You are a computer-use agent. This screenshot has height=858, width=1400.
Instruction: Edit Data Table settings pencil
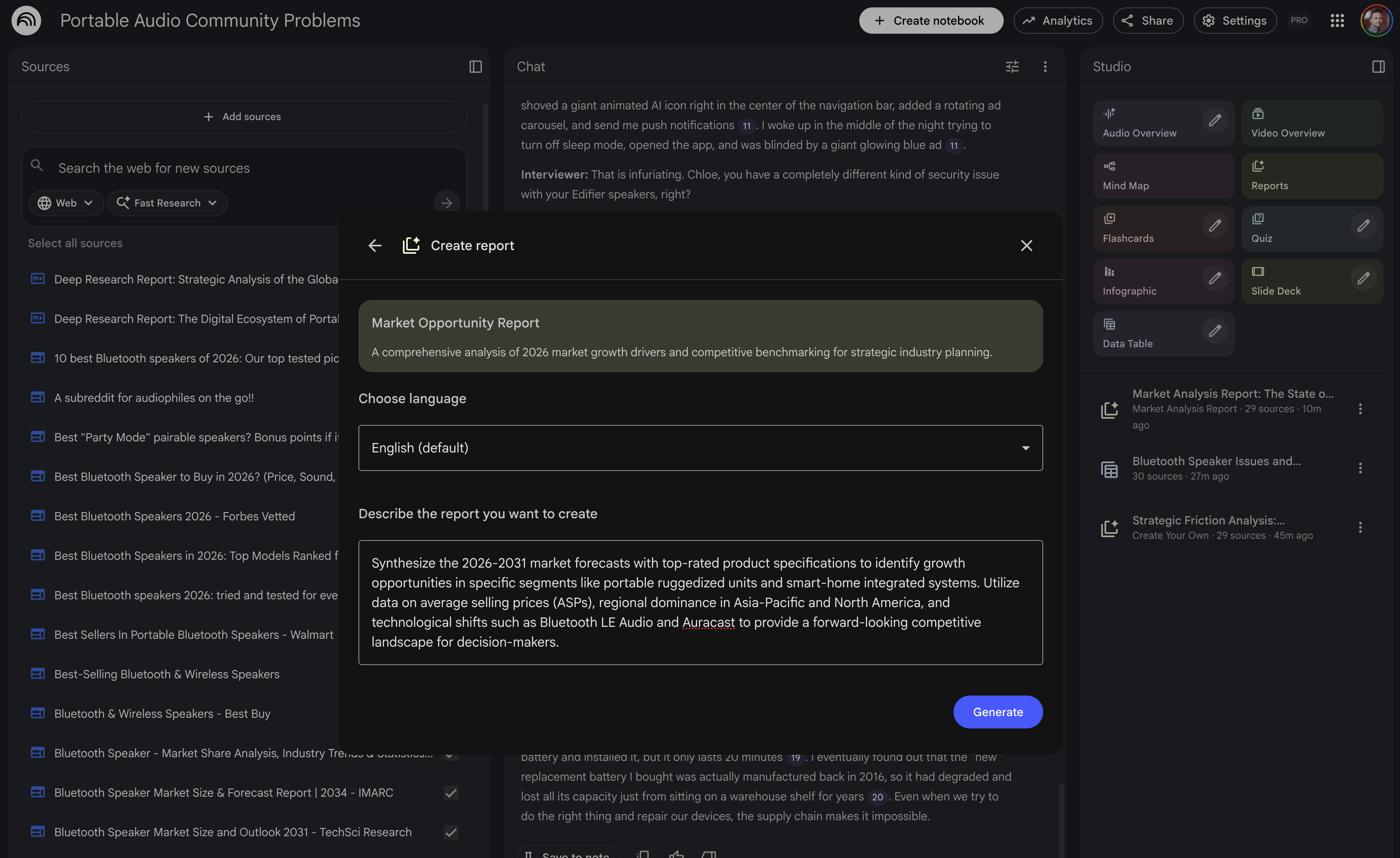[x=1215, y=331]
